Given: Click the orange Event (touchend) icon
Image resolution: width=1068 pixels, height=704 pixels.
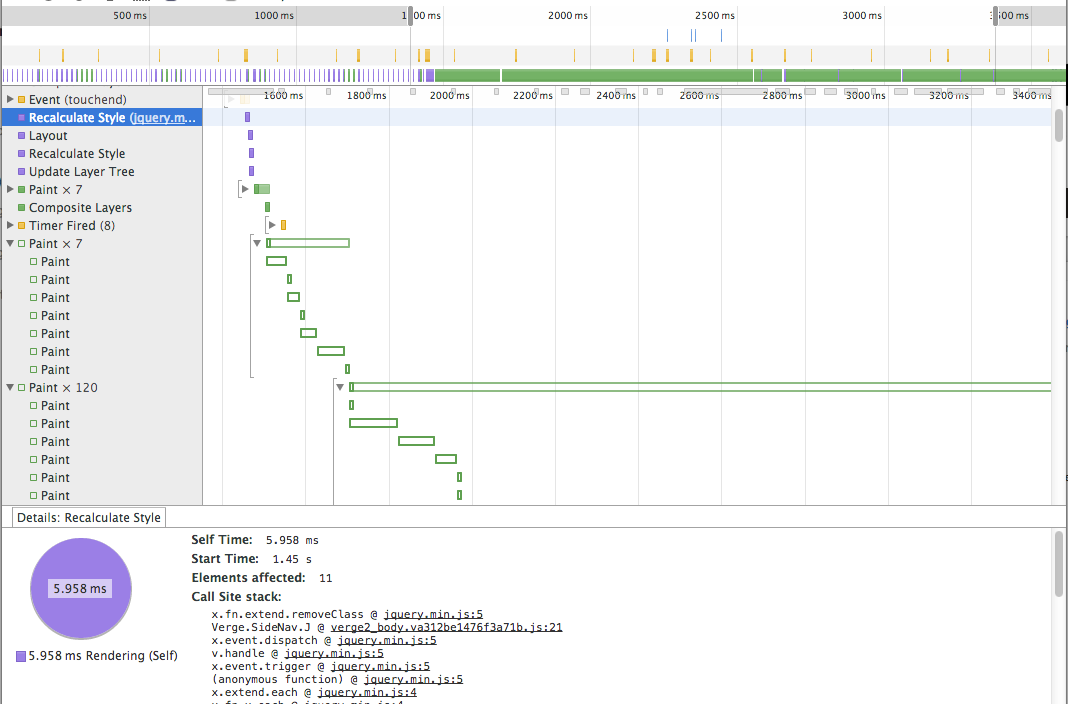Looking at the screenshot, I should tap(21, 100).
